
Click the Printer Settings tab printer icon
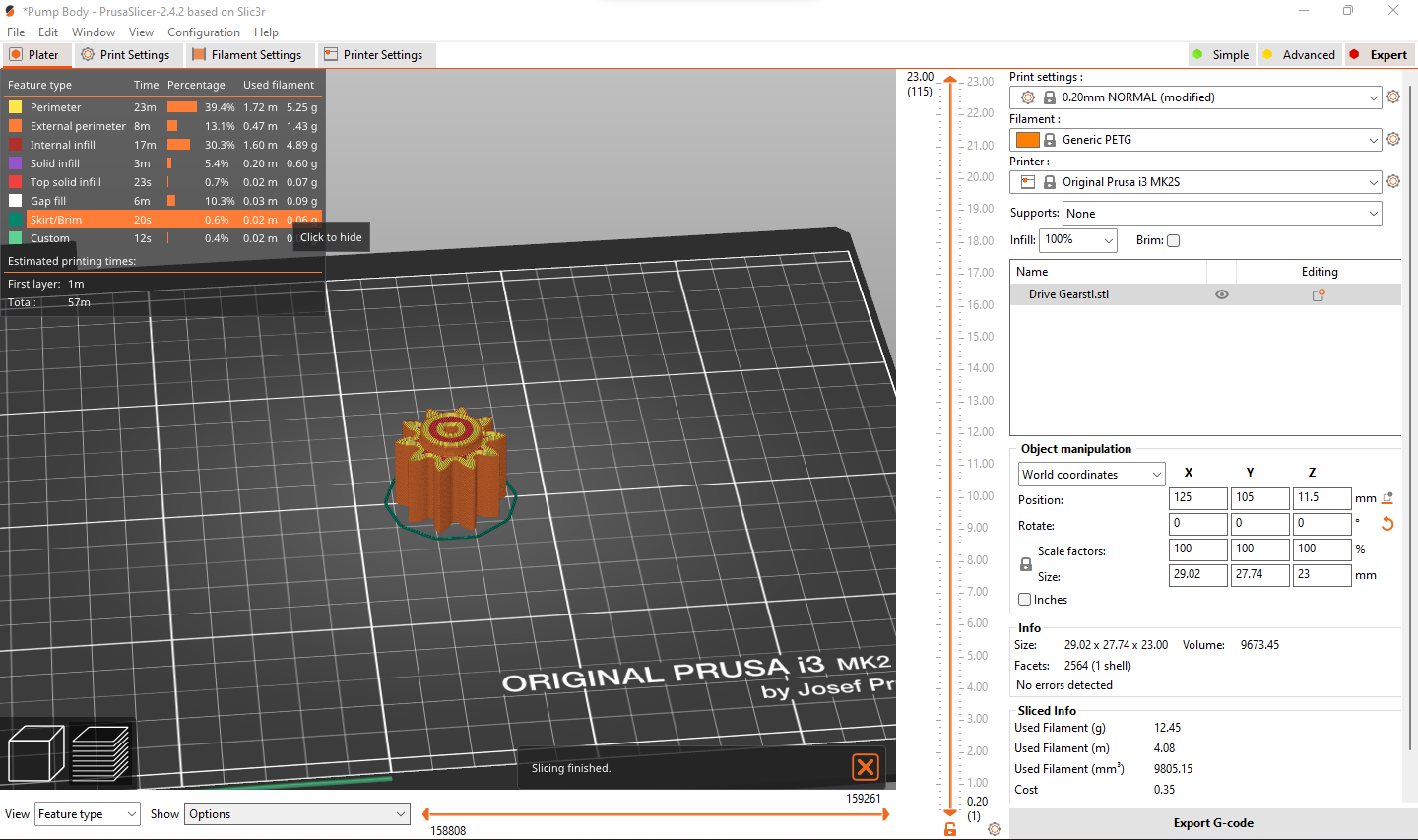click(331, 55)
